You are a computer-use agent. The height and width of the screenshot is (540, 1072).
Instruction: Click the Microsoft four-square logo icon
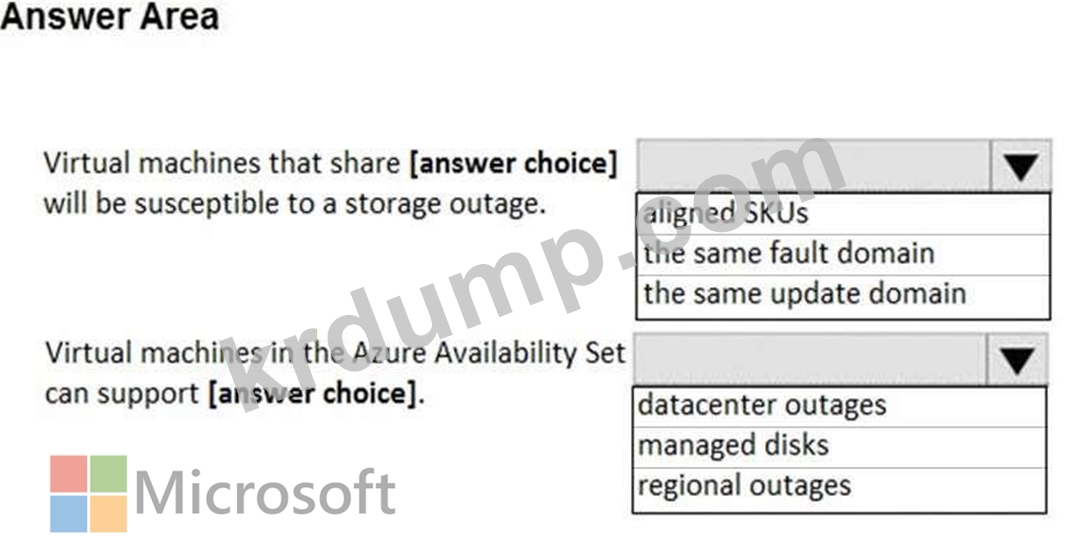[88, 494]
